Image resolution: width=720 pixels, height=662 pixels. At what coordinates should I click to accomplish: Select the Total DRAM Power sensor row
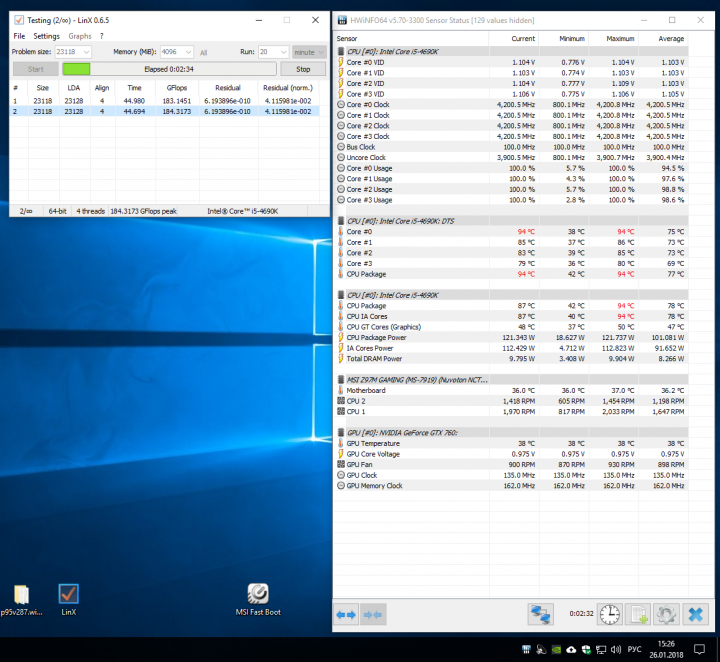[x=512, y=359]
